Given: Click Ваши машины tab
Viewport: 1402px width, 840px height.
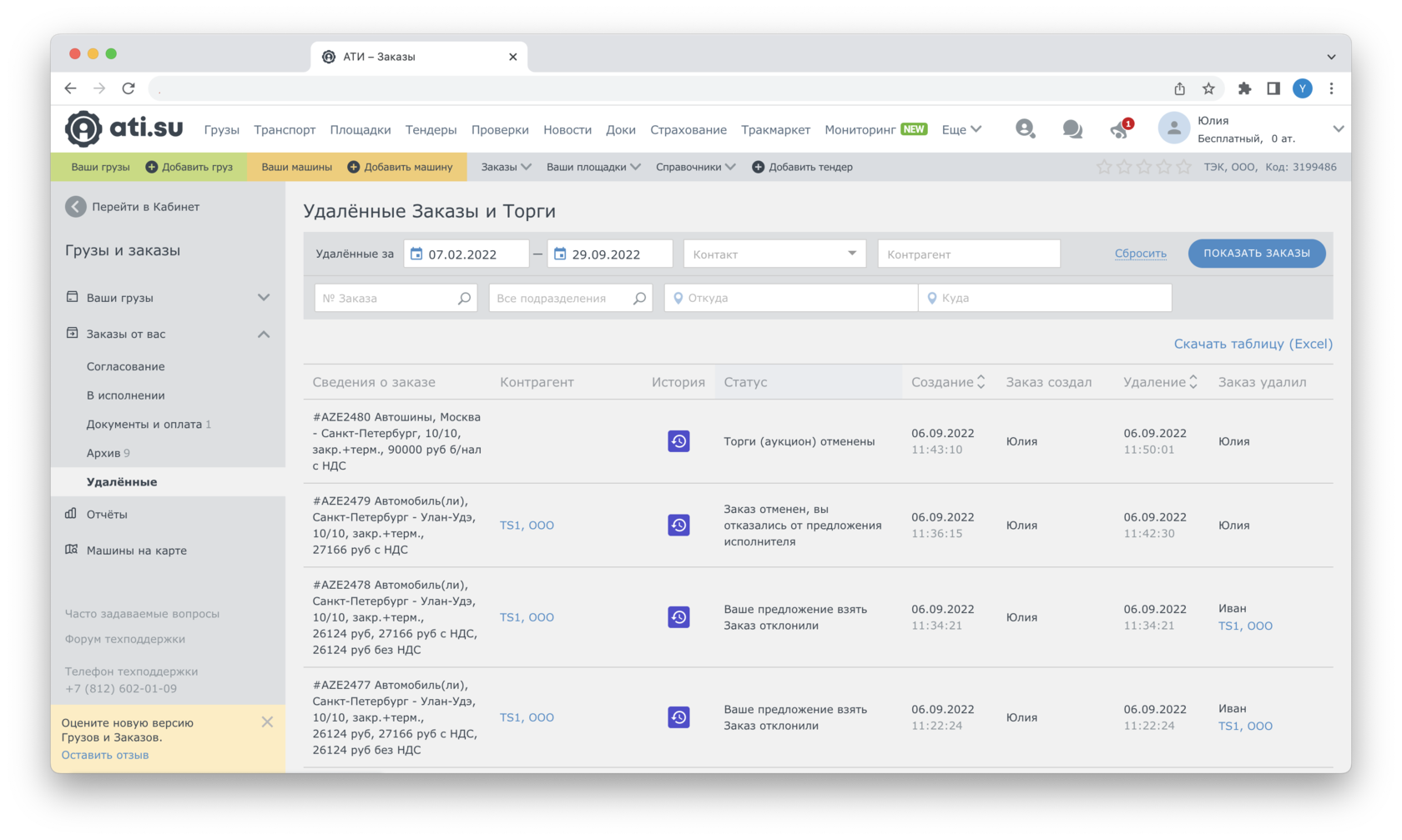Looking at the screenshot, I should coord(296,167).
